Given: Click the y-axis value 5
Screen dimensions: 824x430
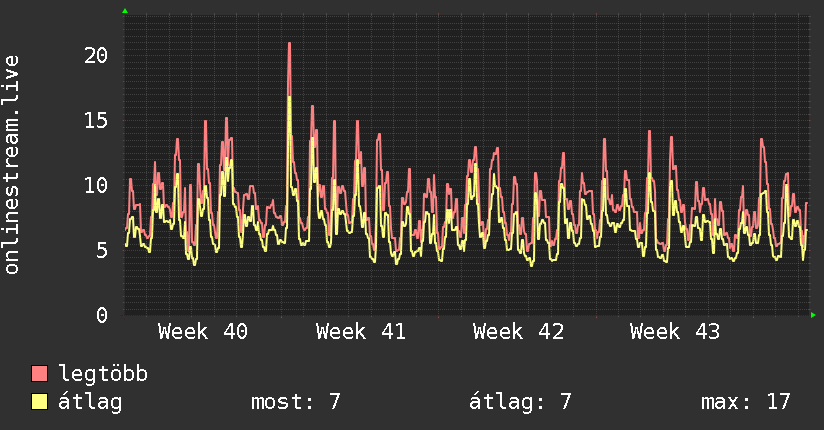Looking at the screenshot, I should 102,250.
